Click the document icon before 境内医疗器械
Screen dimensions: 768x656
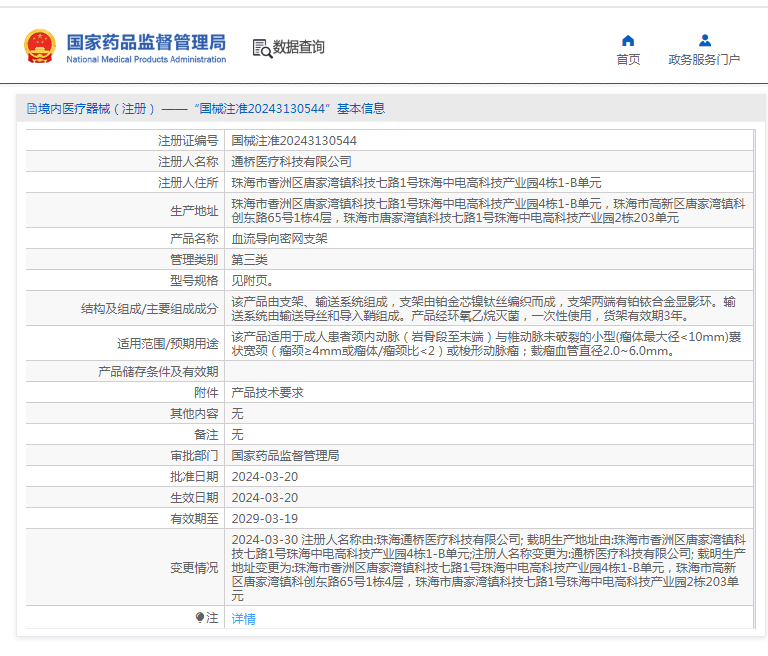32,109
